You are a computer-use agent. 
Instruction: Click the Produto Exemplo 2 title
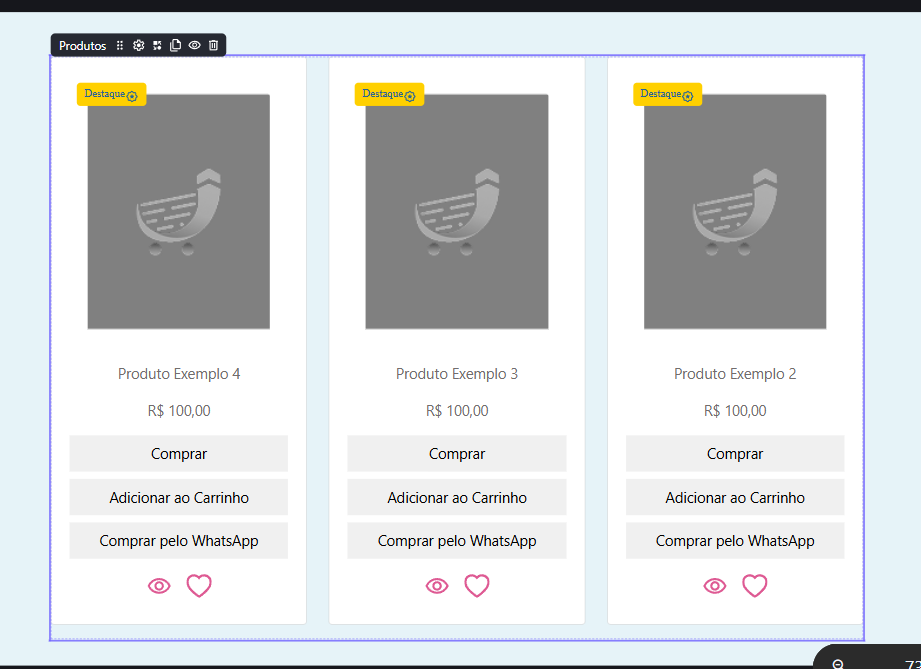pos(735,374)
